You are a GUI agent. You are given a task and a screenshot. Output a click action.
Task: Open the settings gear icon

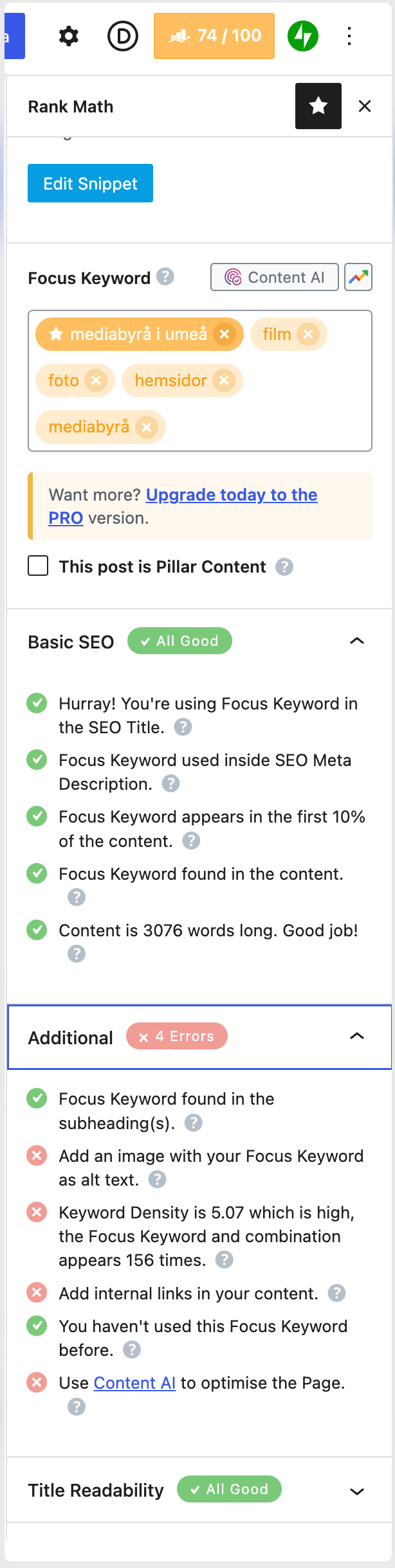point(68,37)
